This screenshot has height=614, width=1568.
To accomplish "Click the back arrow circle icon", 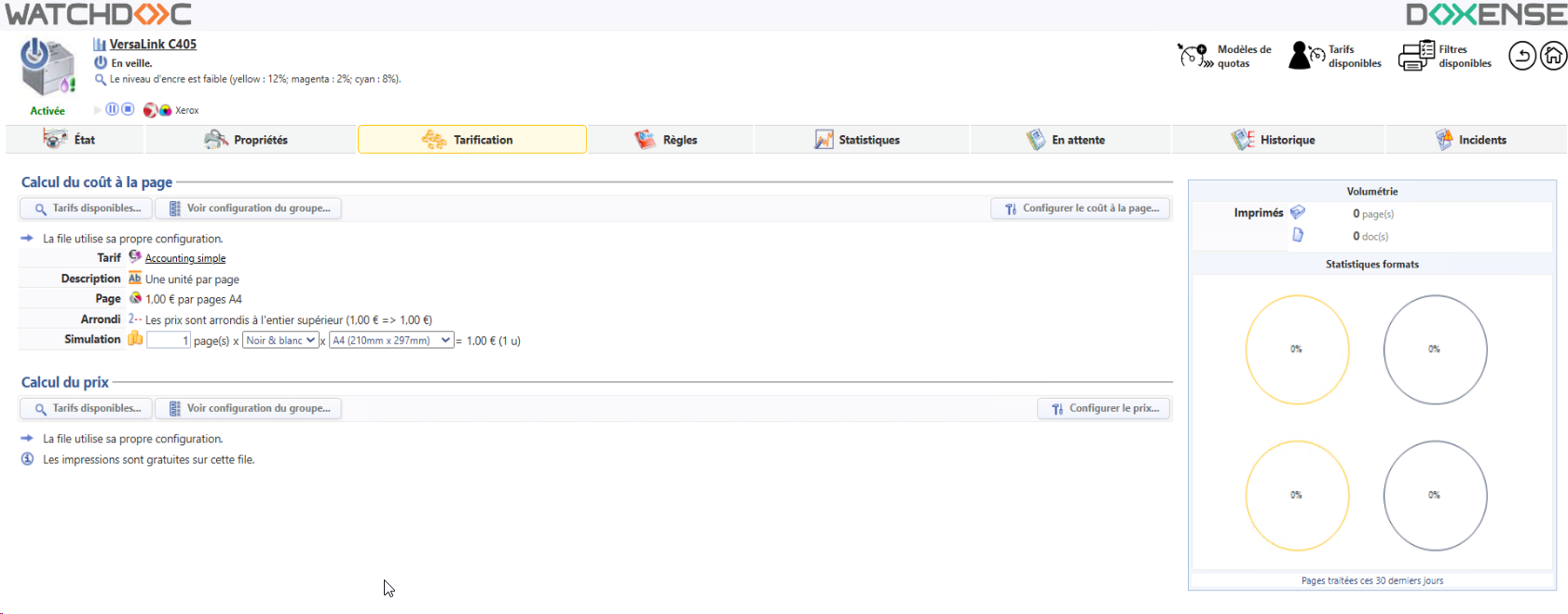I will click(1521, 56).
